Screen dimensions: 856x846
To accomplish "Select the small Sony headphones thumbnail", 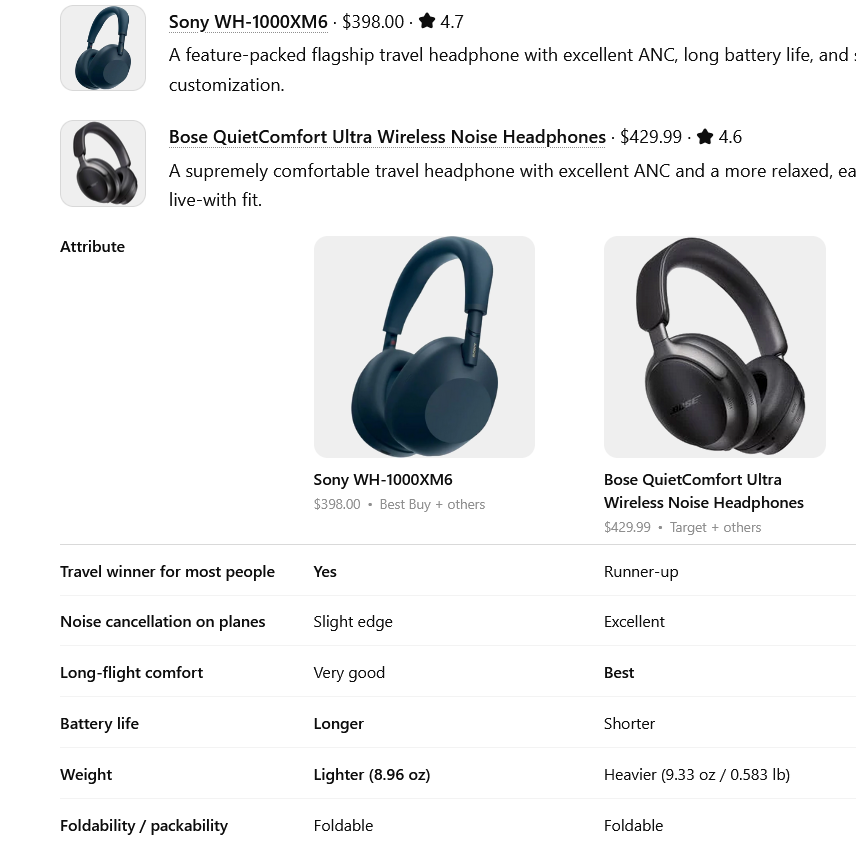I will 103,47.
